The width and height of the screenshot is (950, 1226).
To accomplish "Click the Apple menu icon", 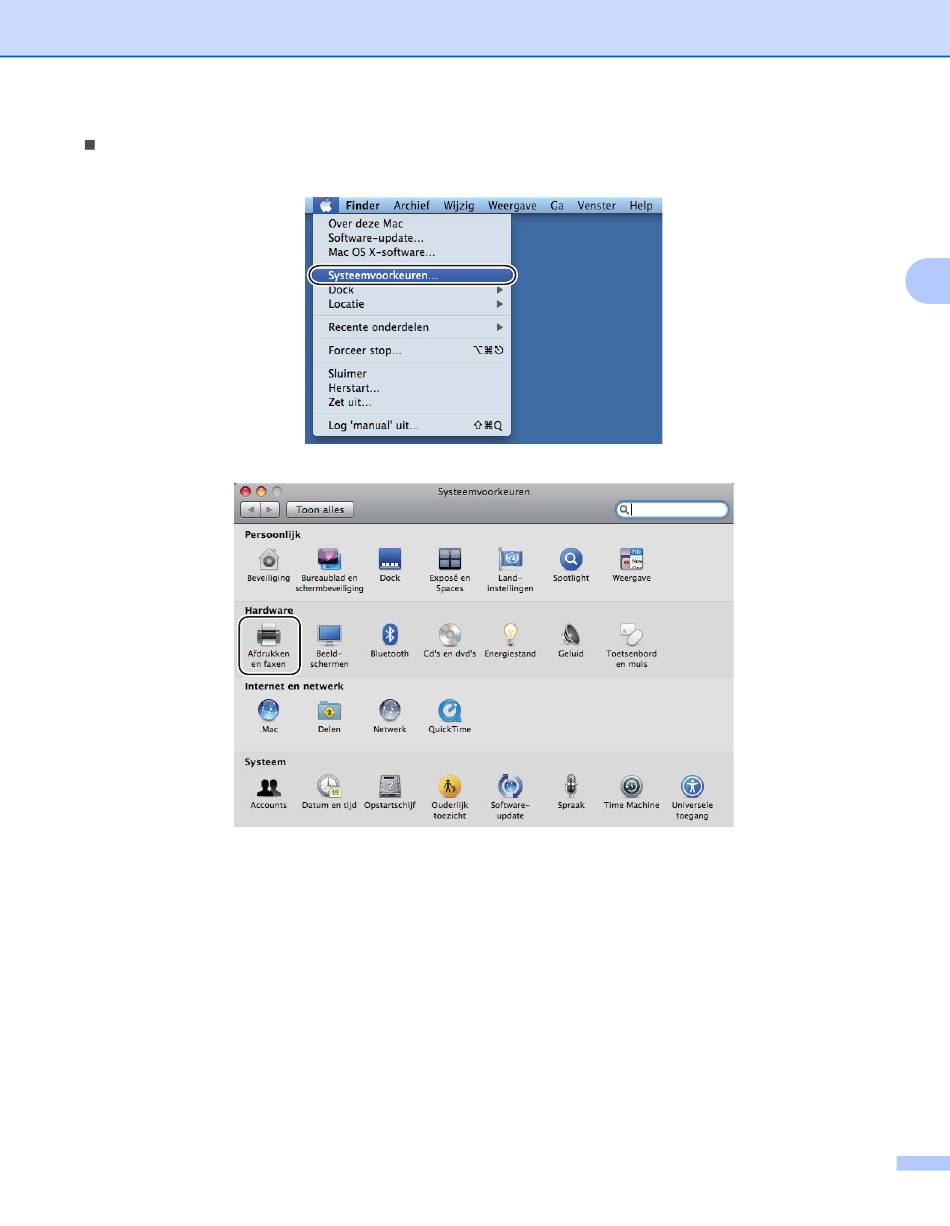I will [324, 205].
